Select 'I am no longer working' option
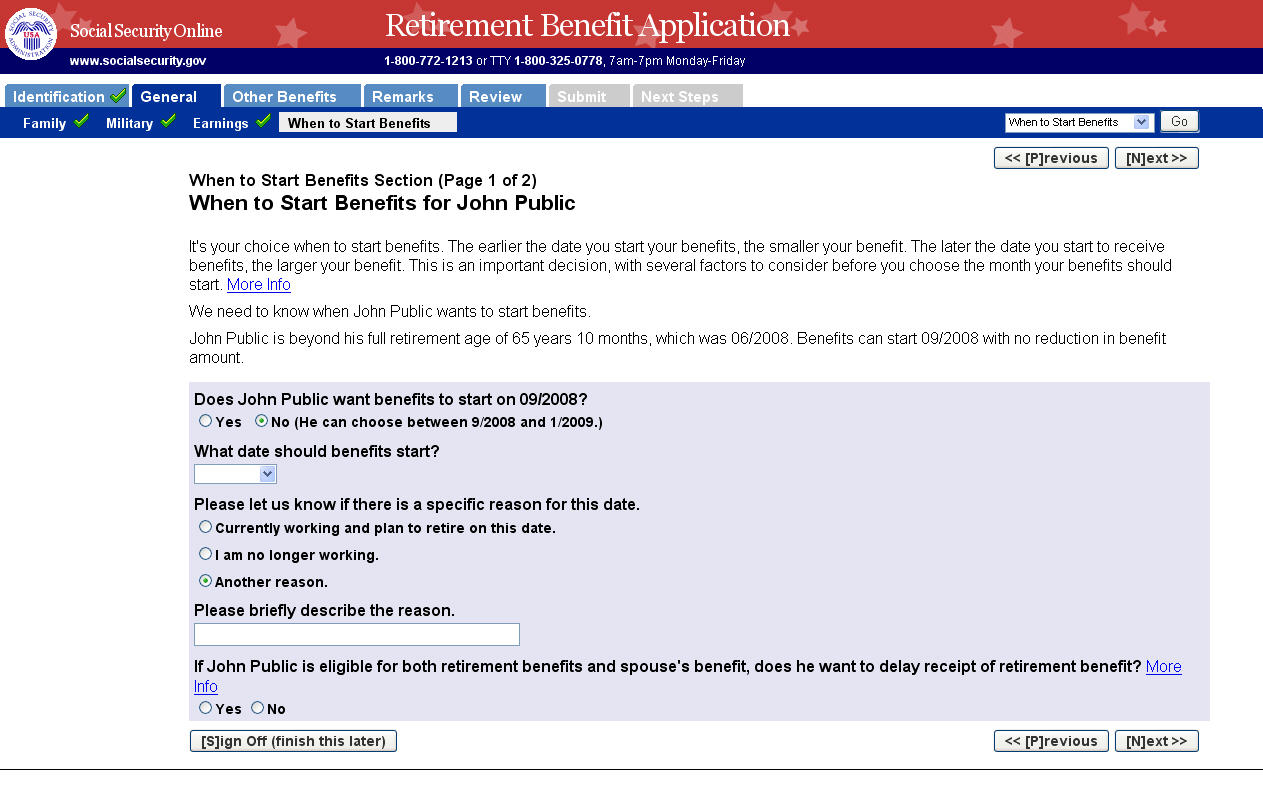The width and height of the screenshot is (1263, 786). (206, 554)
